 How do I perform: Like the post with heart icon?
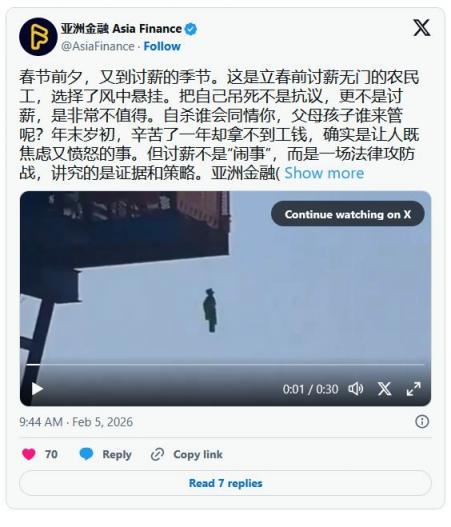pos(29,454)
